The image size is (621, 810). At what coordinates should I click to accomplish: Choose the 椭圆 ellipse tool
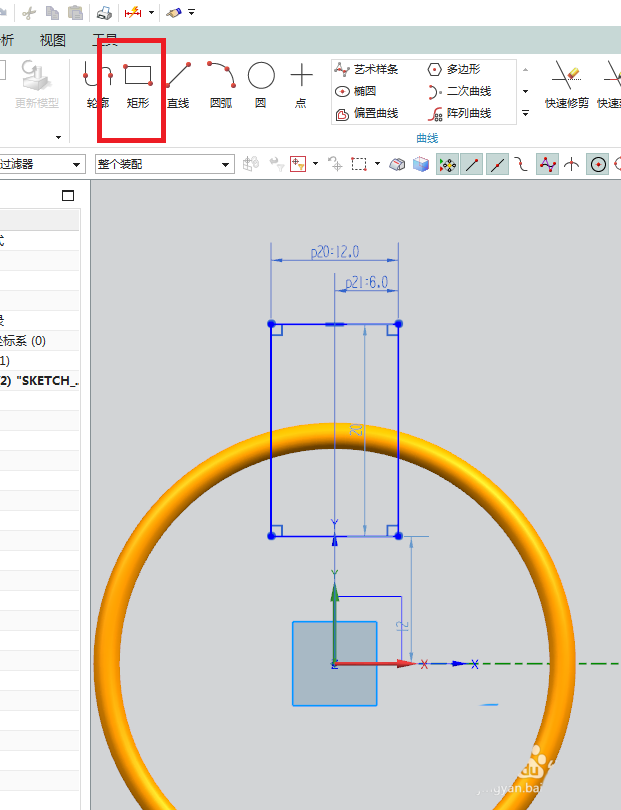click(355, 91)
